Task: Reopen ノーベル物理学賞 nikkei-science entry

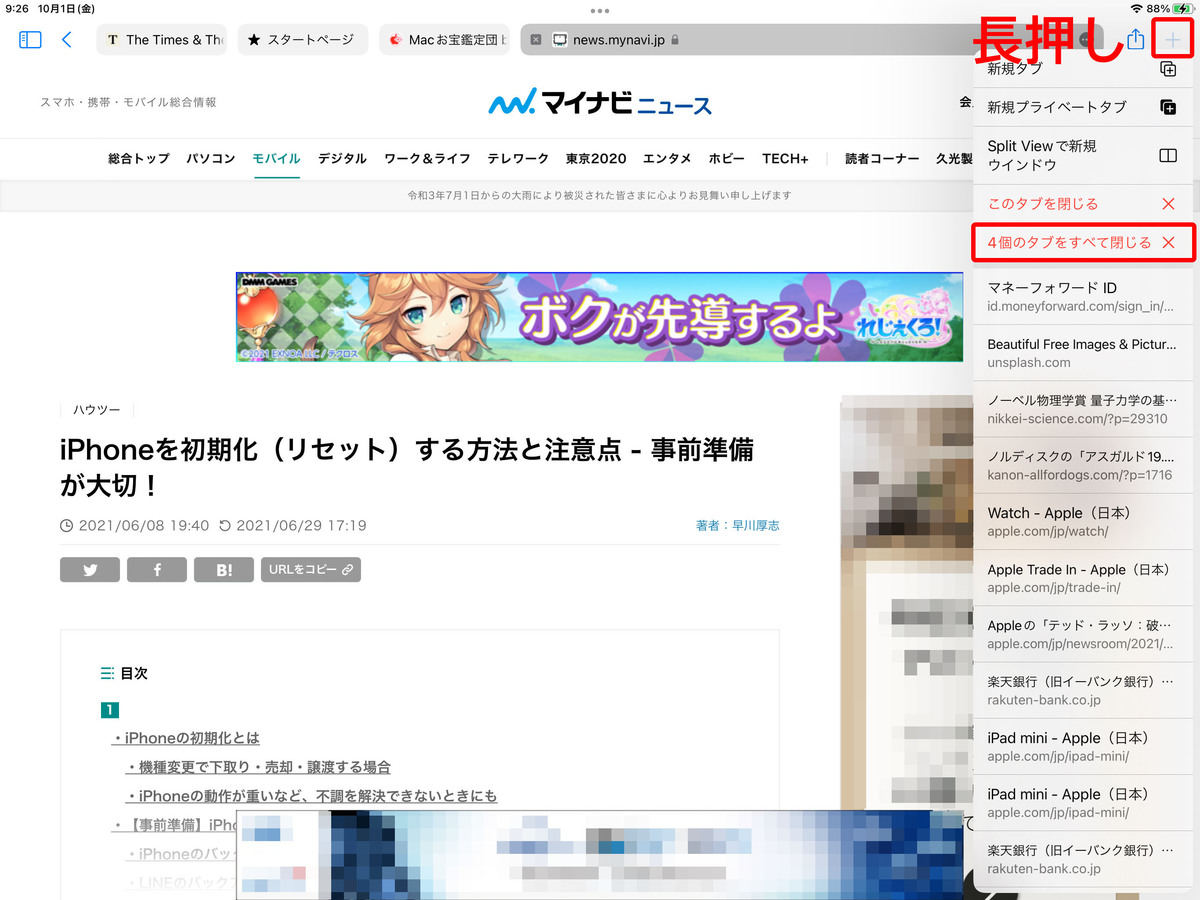Action: click(1083, 409)
